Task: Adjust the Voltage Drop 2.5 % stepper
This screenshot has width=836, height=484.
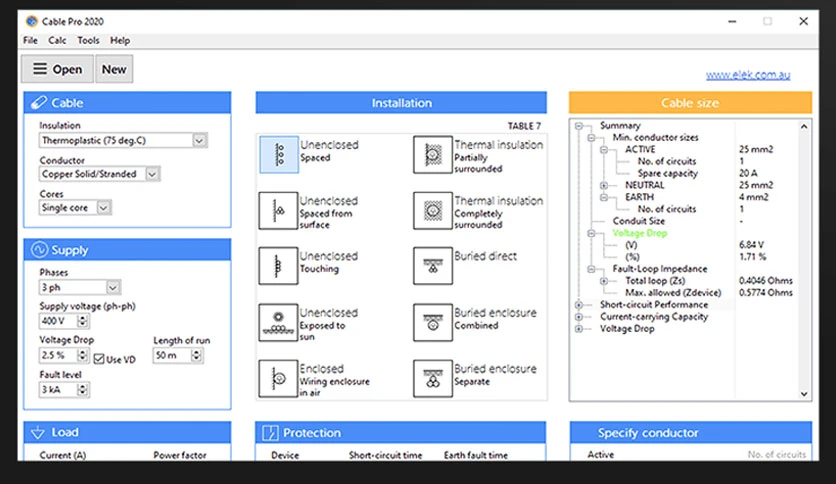Action: click(x=82, y=355)
